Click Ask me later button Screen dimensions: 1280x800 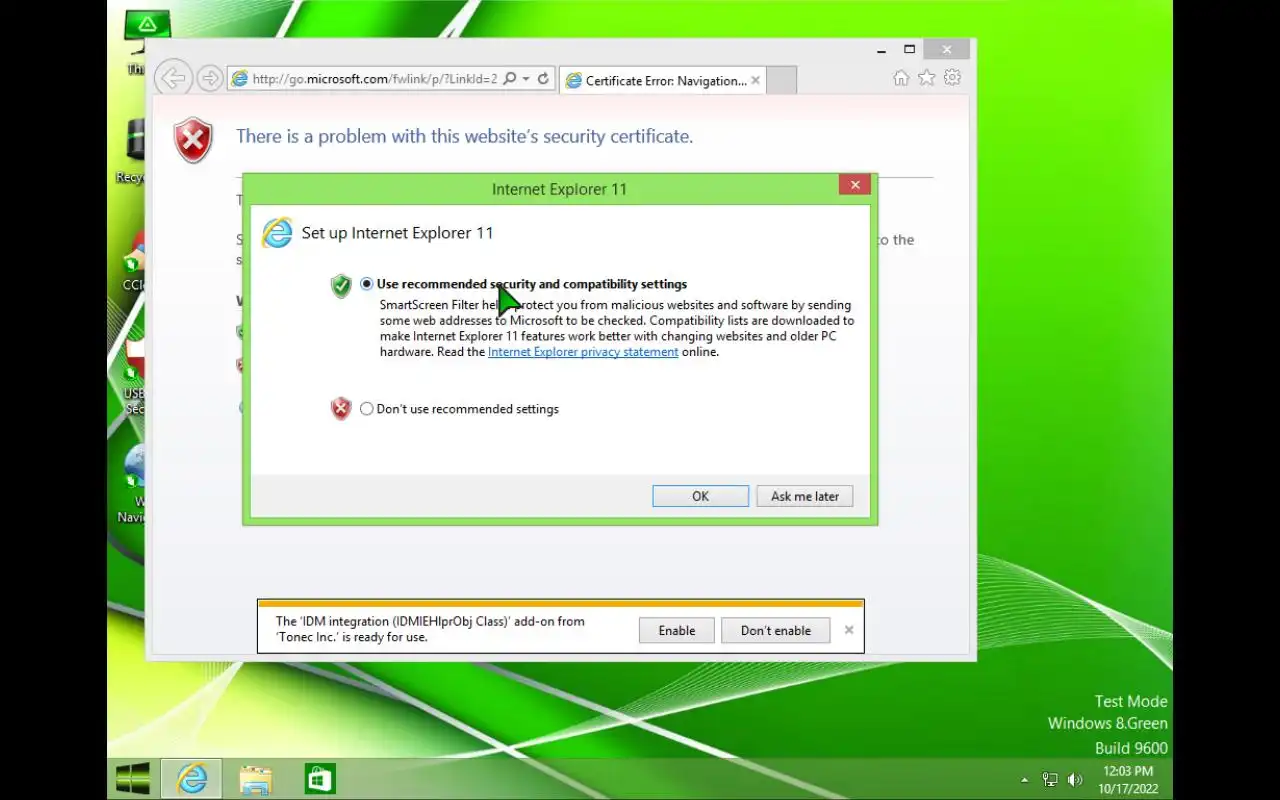(x=805, y=496)
